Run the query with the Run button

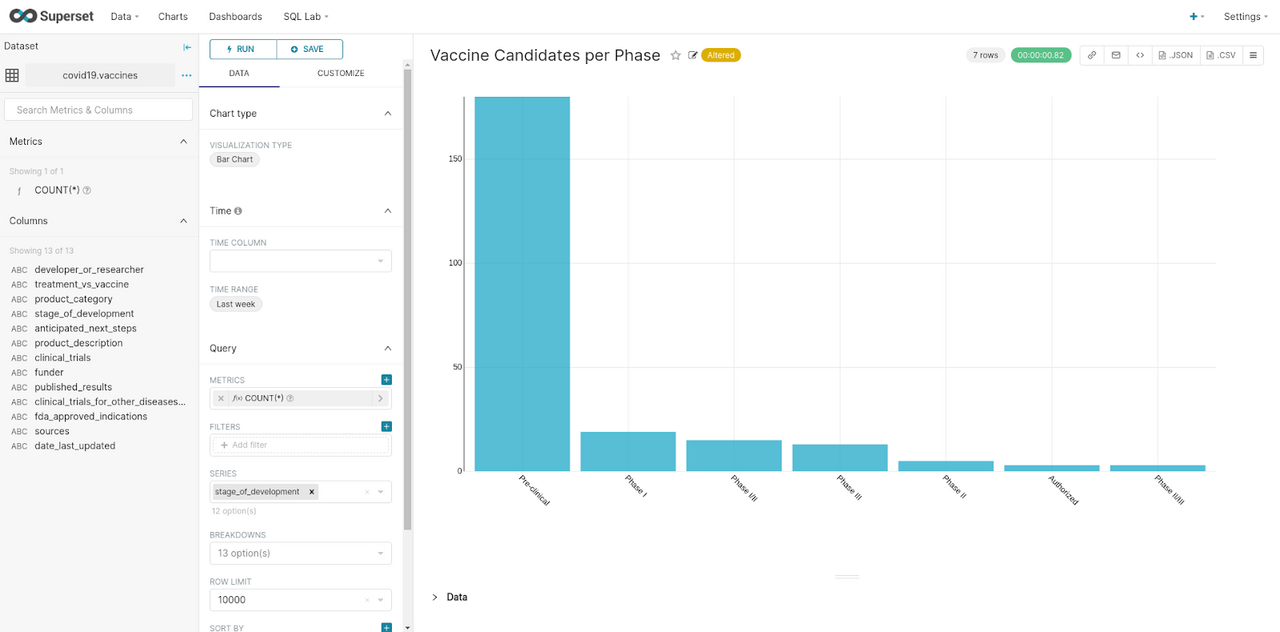(239, 48)
